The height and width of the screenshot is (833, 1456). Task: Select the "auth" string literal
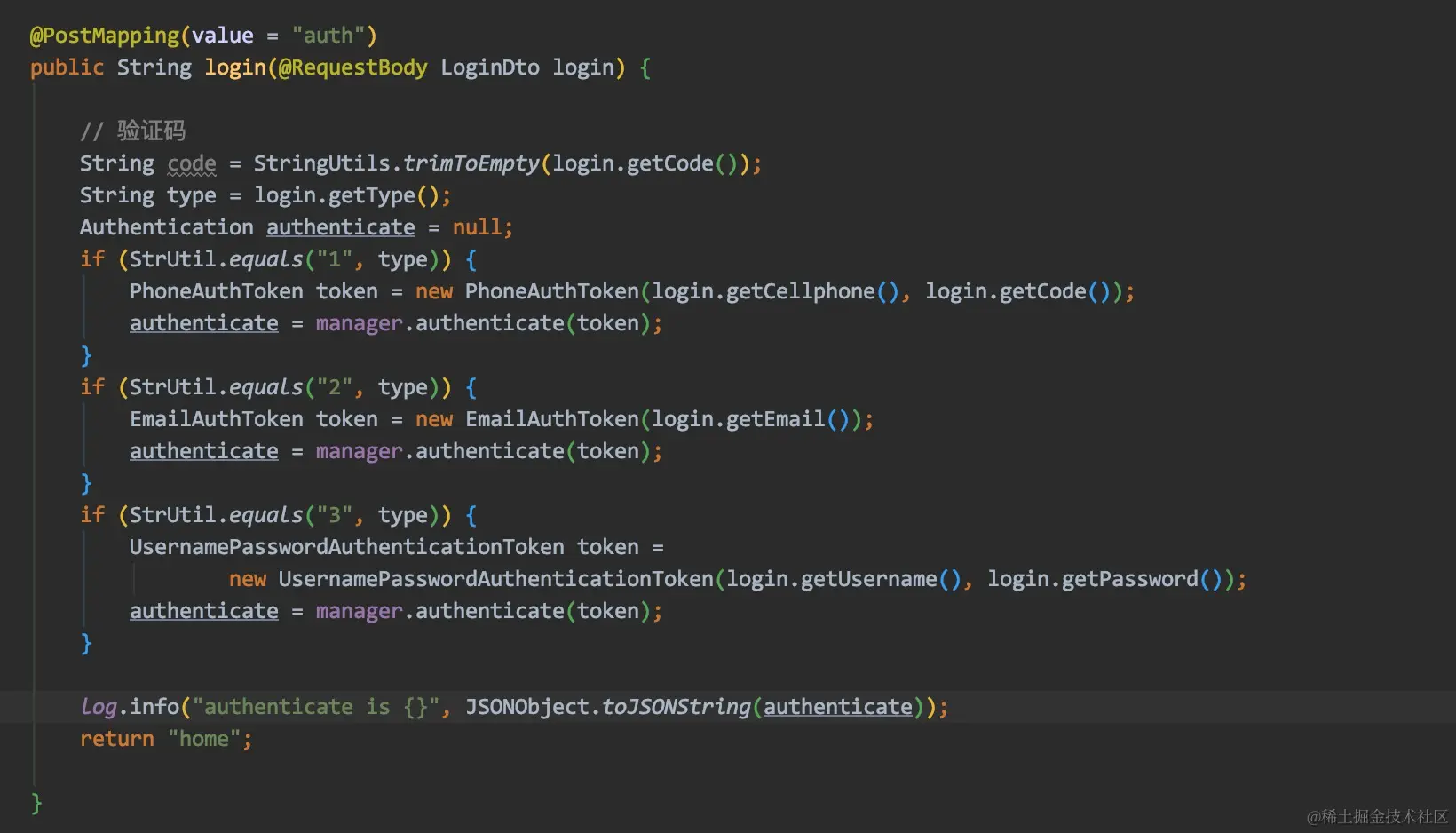pyautogui.click(x=328, y=36)
